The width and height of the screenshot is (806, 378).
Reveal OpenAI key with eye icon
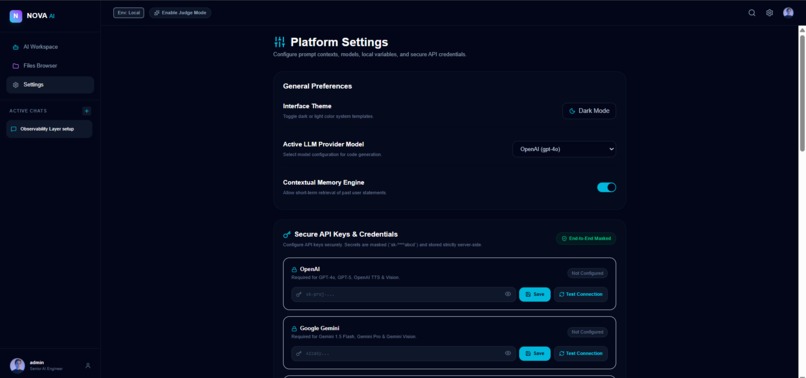pos(508,294)
